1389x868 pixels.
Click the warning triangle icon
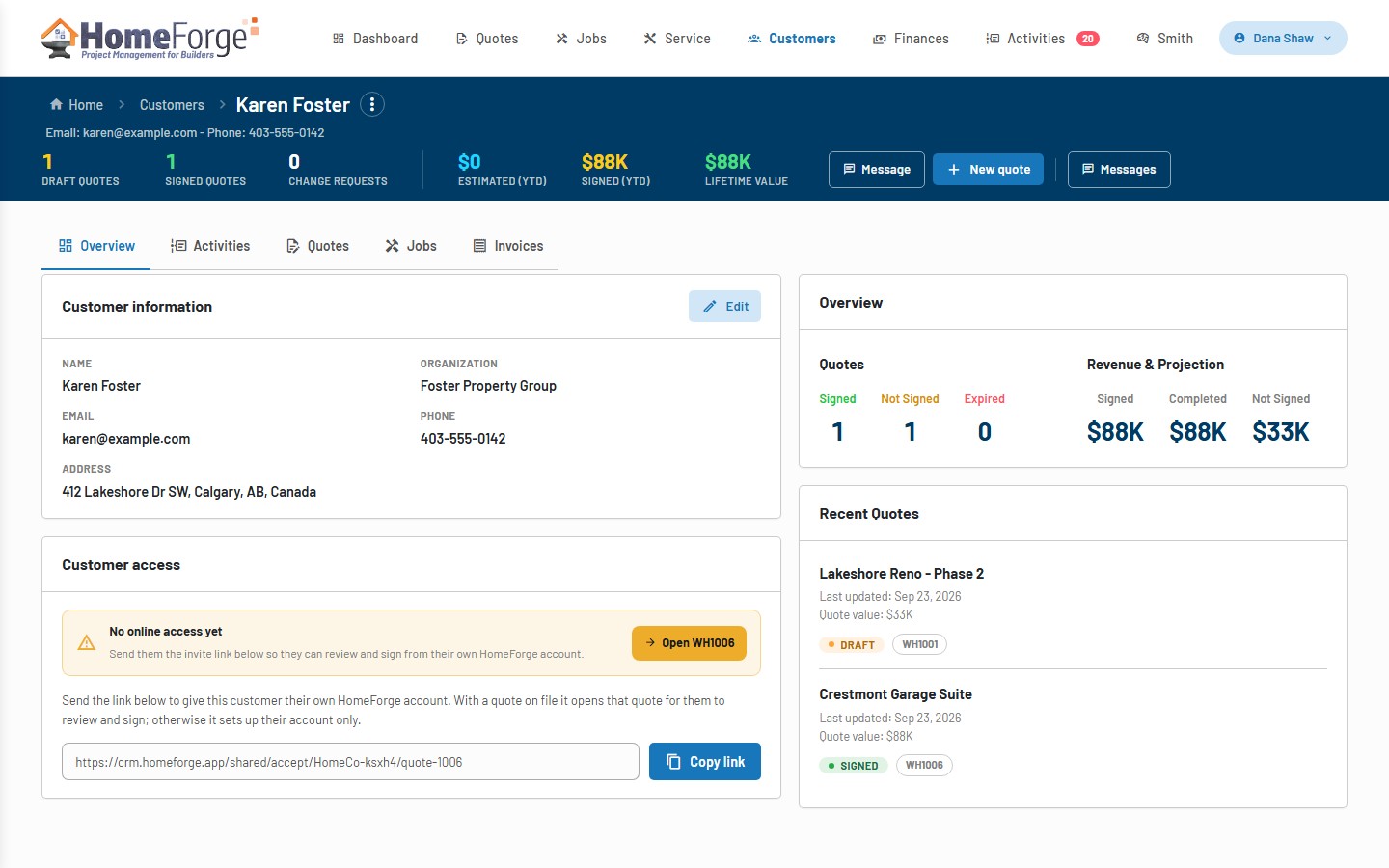pyautogui.click(x=86, y=642)
